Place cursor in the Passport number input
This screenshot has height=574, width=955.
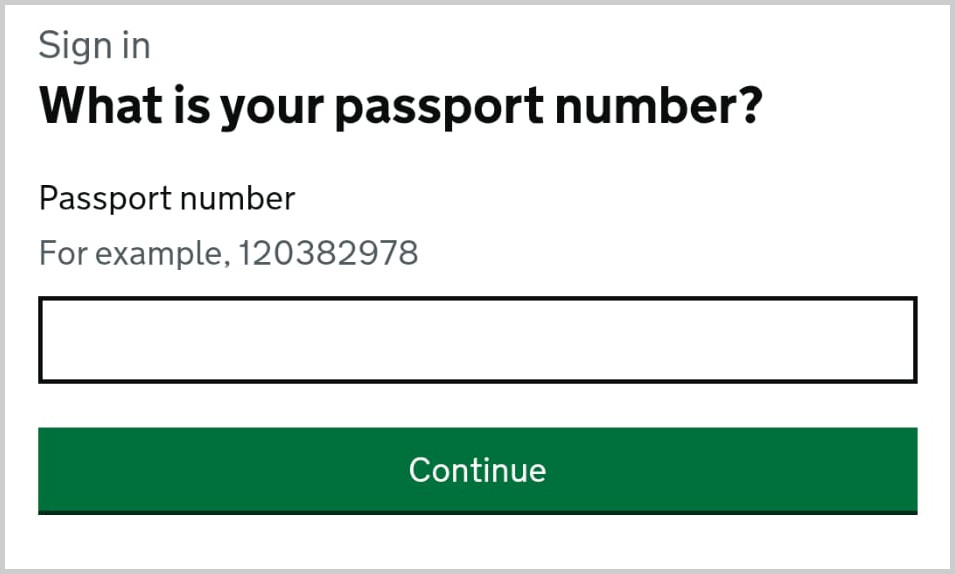tap(477, 340)
